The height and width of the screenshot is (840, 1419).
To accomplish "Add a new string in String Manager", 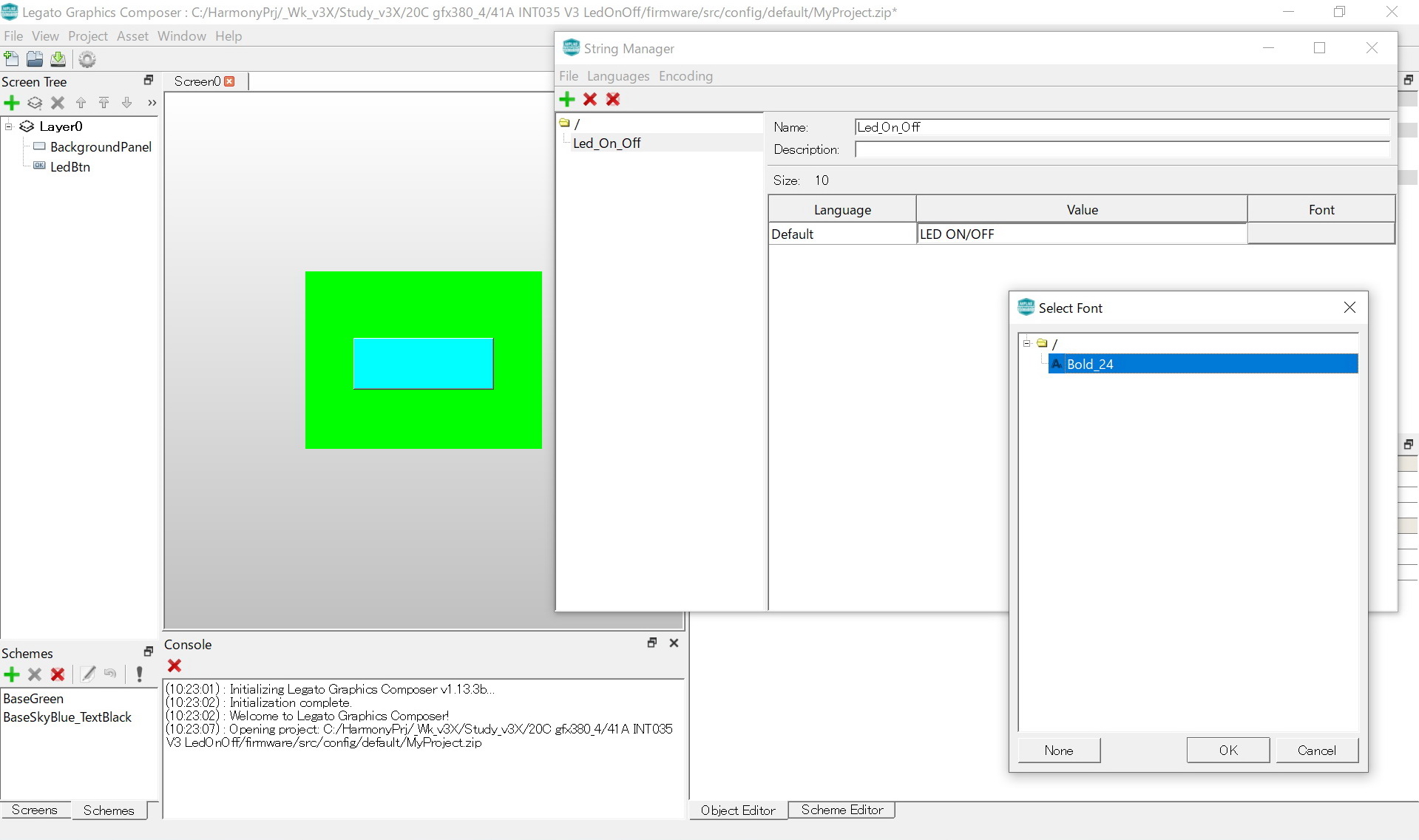I will [567, 99].
